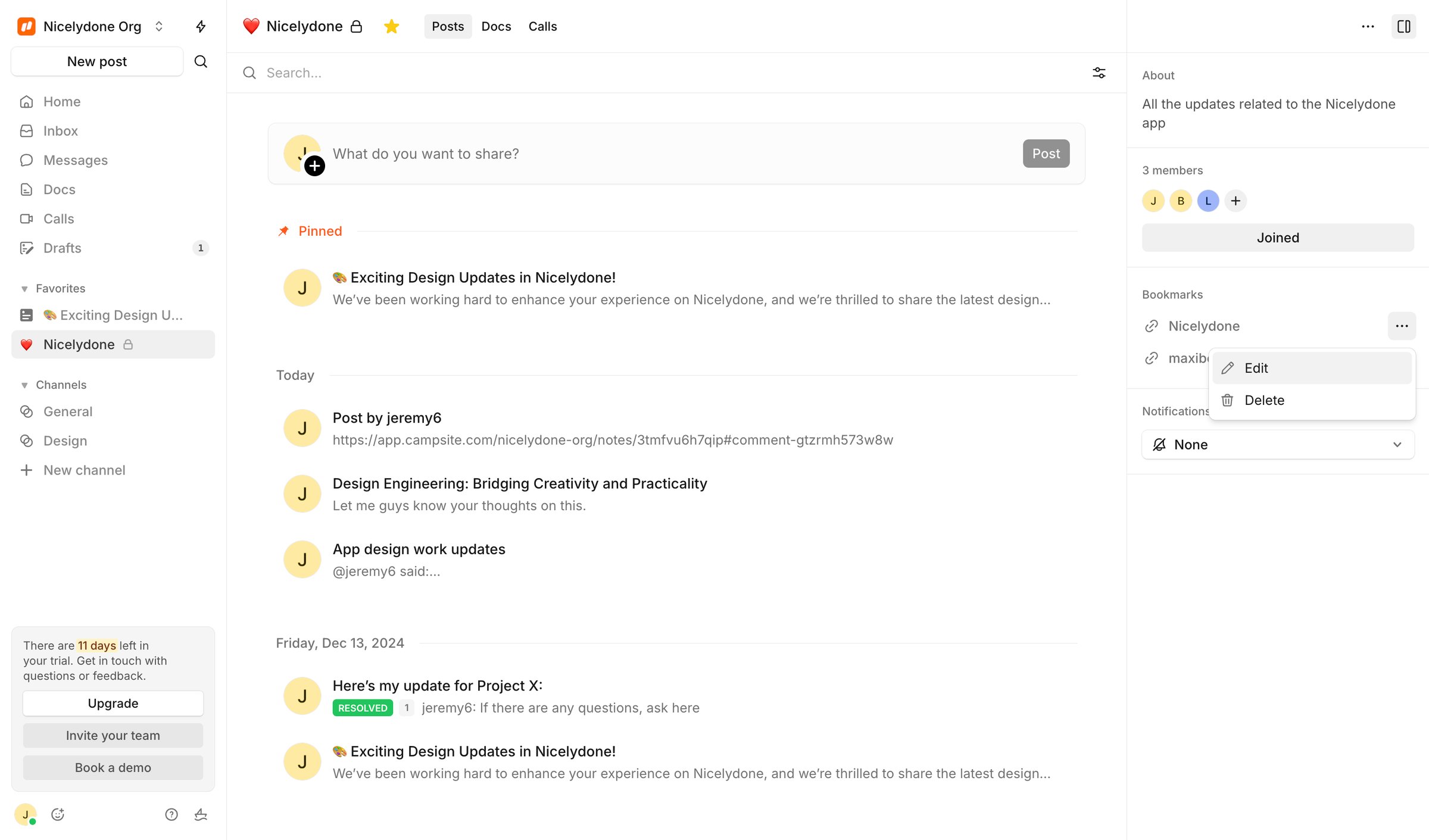Screen dimensions: 1429x840
Task: Open Design Engineering: Bridging Creativity post
Action: click(677, 494)
